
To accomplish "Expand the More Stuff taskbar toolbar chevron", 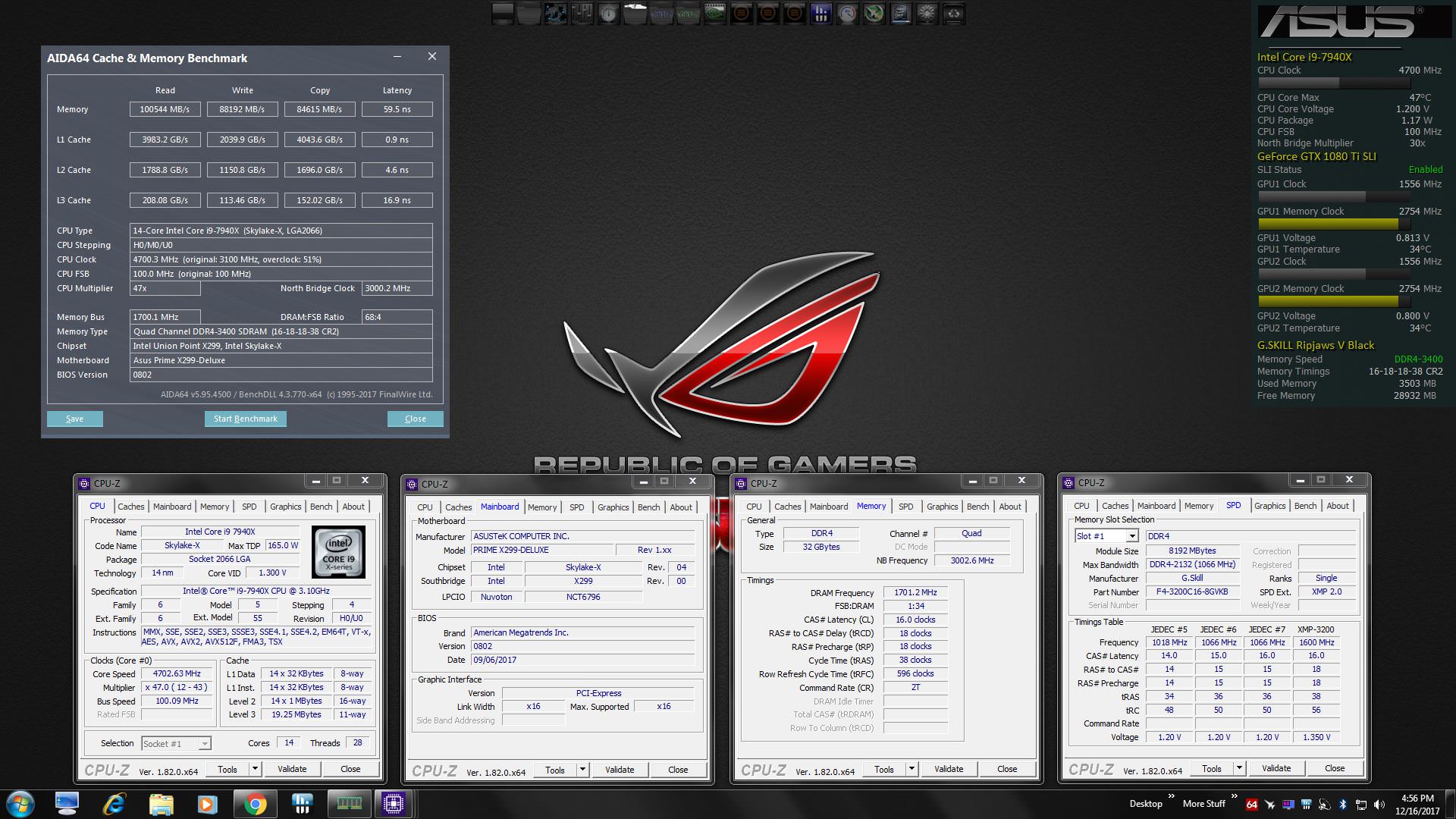I will 1234,796.
